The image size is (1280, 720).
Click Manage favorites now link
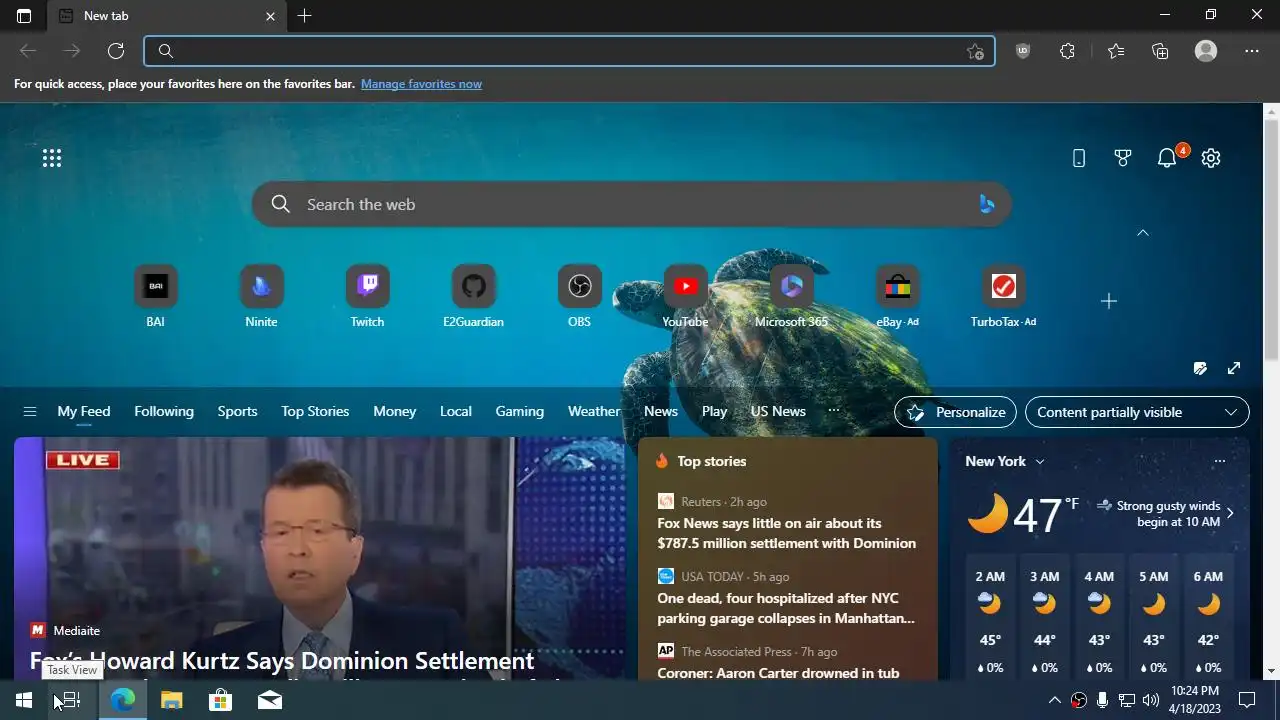click(x=421, y=84)
